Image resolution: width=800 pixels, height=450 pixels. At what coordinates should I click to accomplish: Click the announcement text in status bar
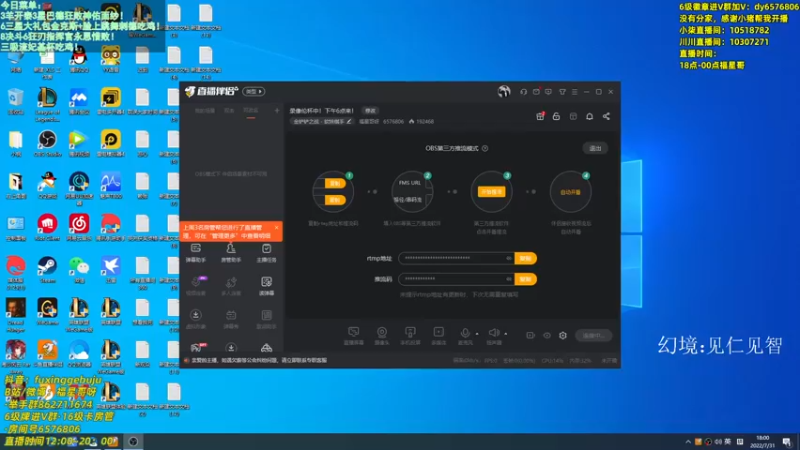click(x=259, y=360)
